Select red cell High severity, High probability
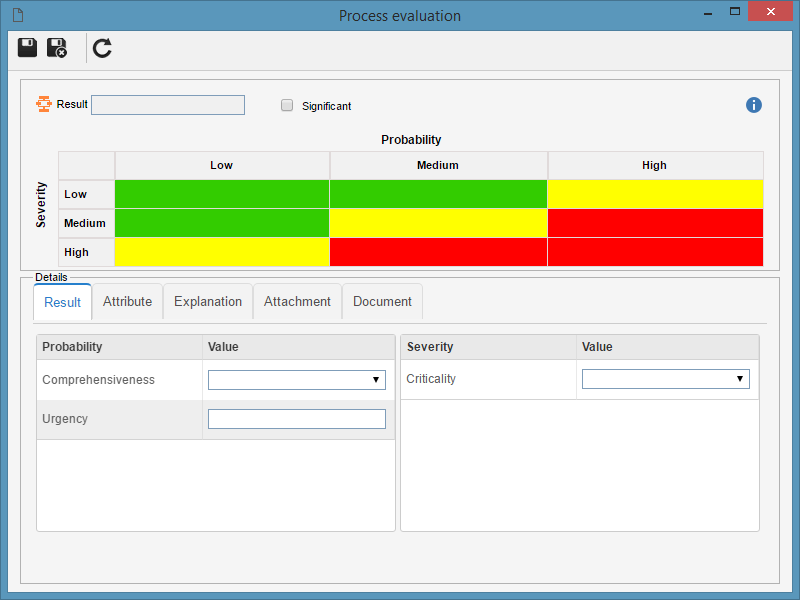The width and height of the screenshot is (800, 600). 656,252
